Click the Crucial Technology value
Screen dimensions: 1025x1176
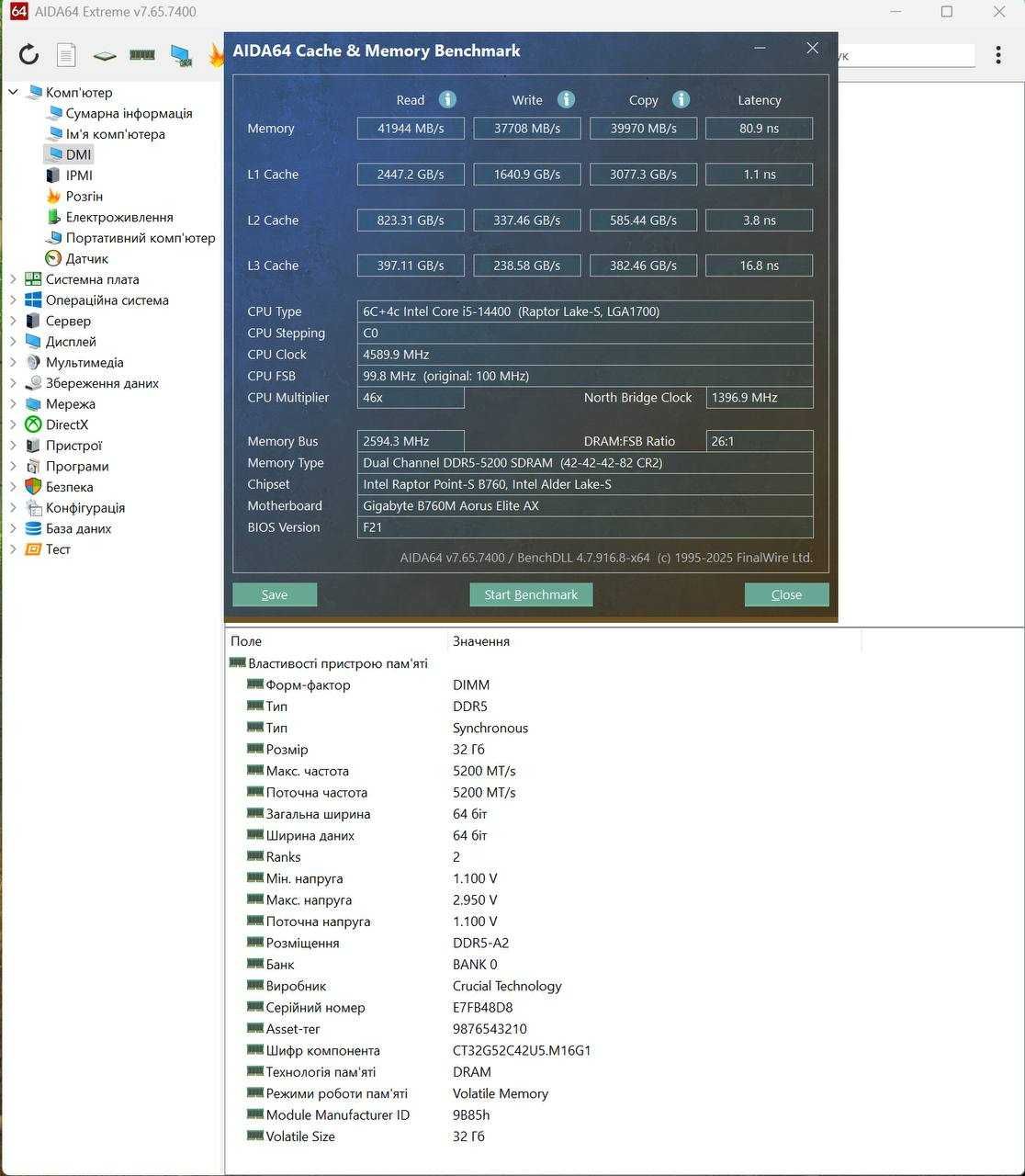tap(507, 986)
